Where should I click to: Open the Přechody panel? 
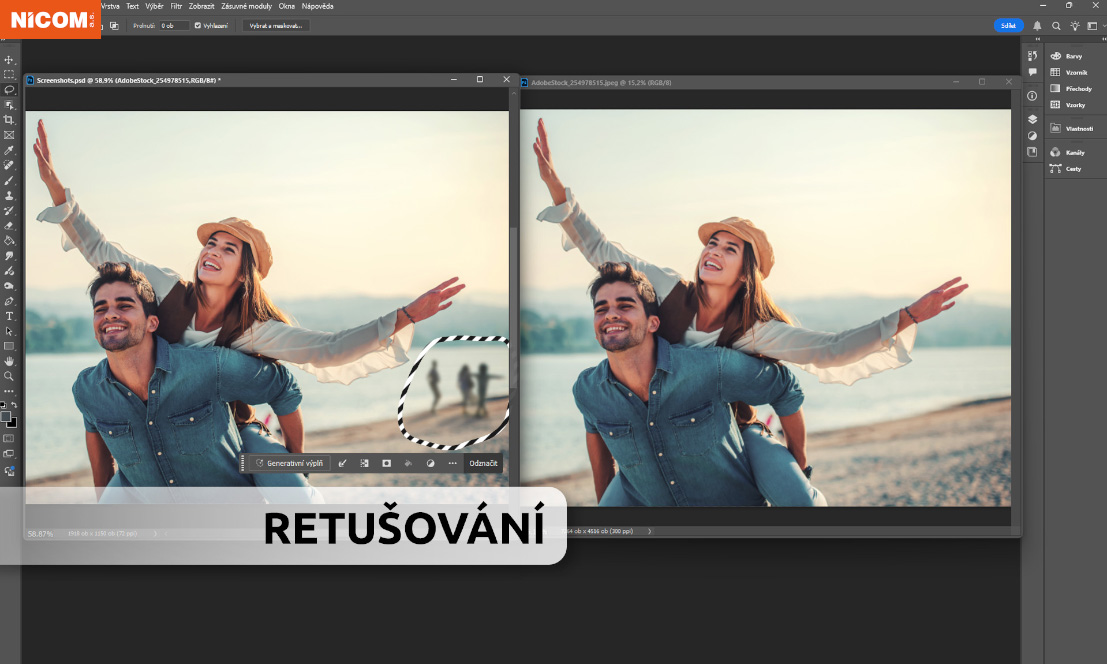pos(1071,88)
